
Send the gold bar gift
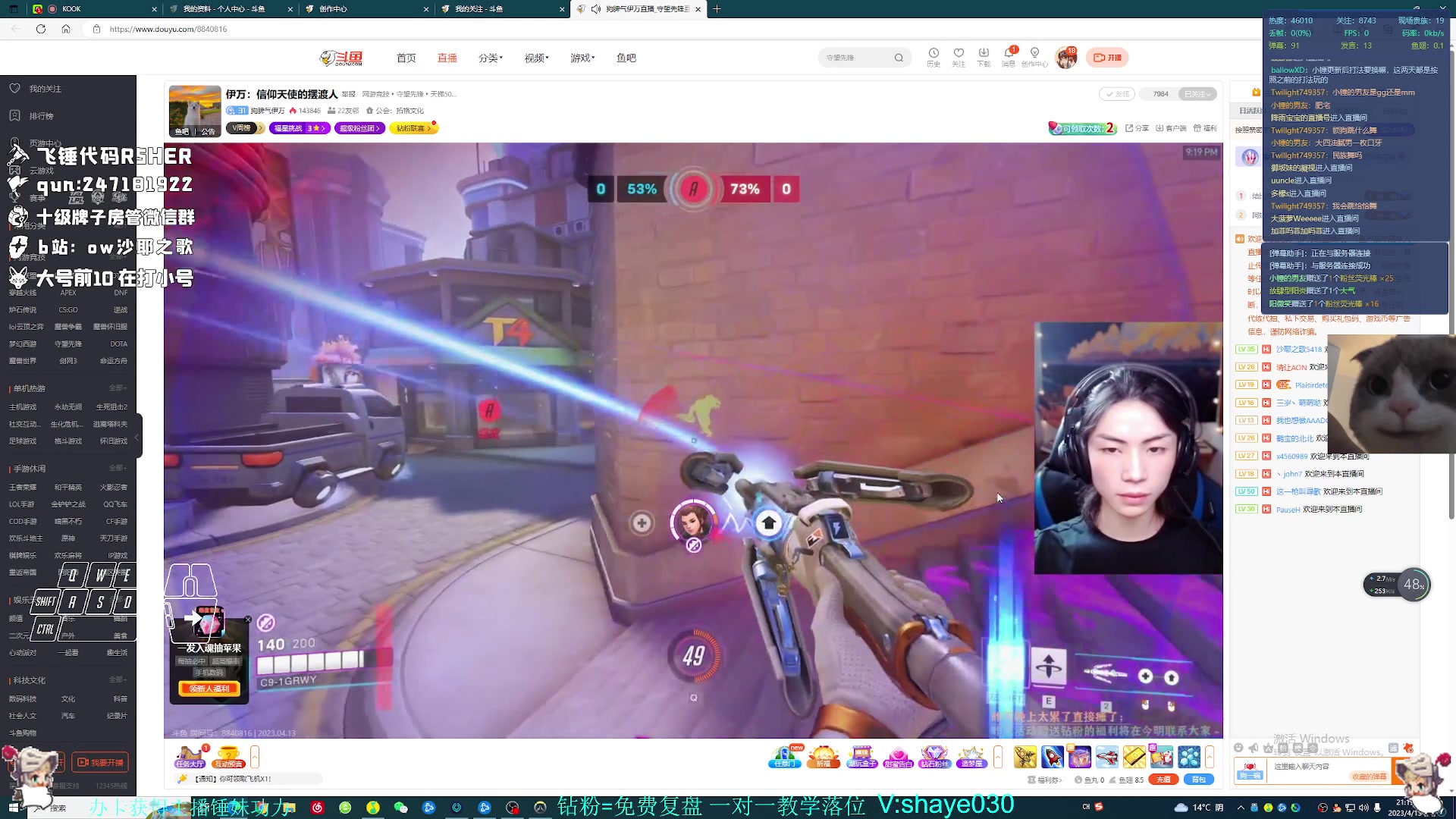coord(1134,756)
